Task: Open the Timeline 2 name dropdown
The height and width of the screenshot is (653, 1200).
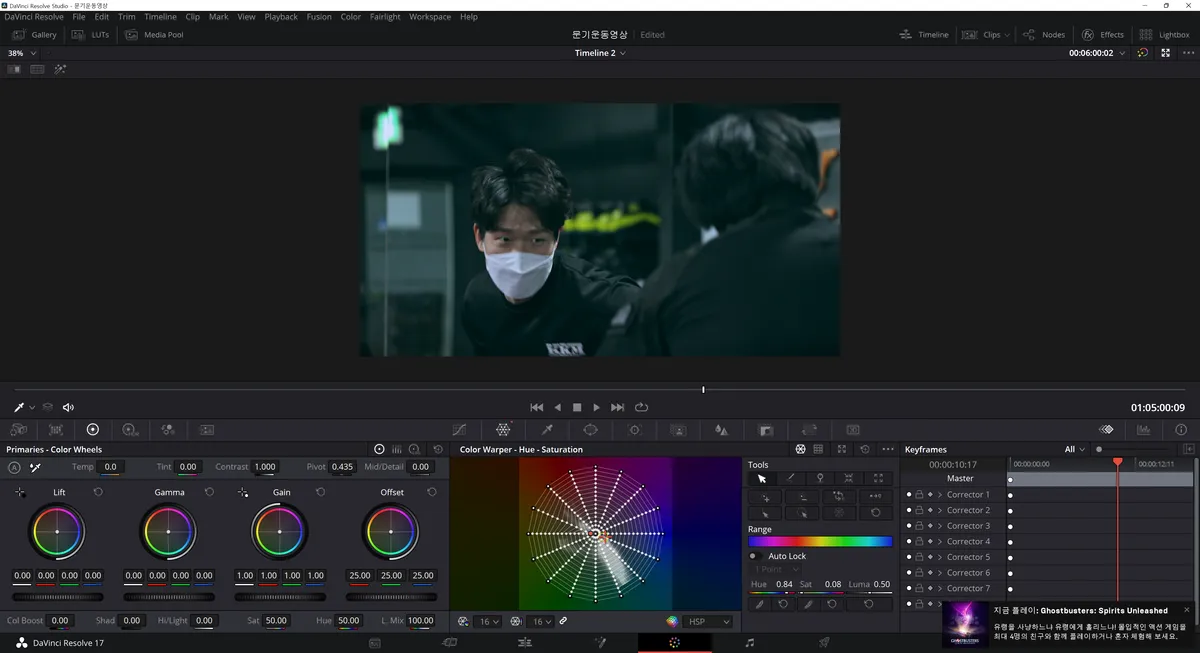Action: point(601,53)
